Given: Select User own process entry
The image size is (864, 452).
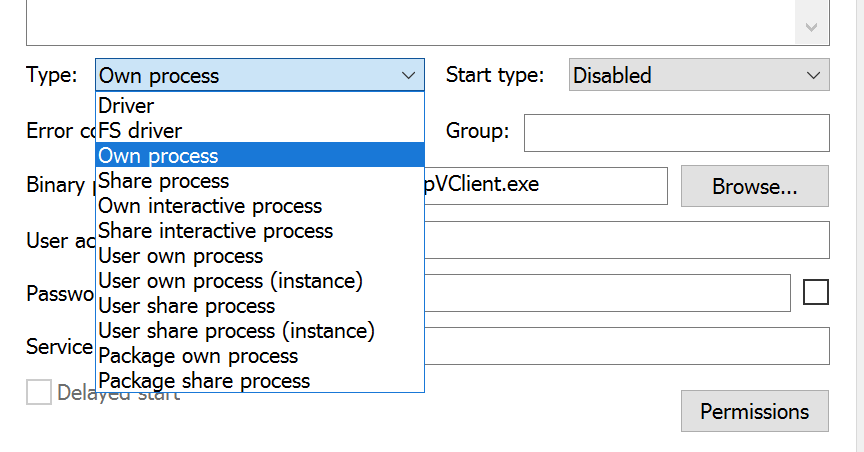Looking at the screenshot, I should (x=180, y=256).
